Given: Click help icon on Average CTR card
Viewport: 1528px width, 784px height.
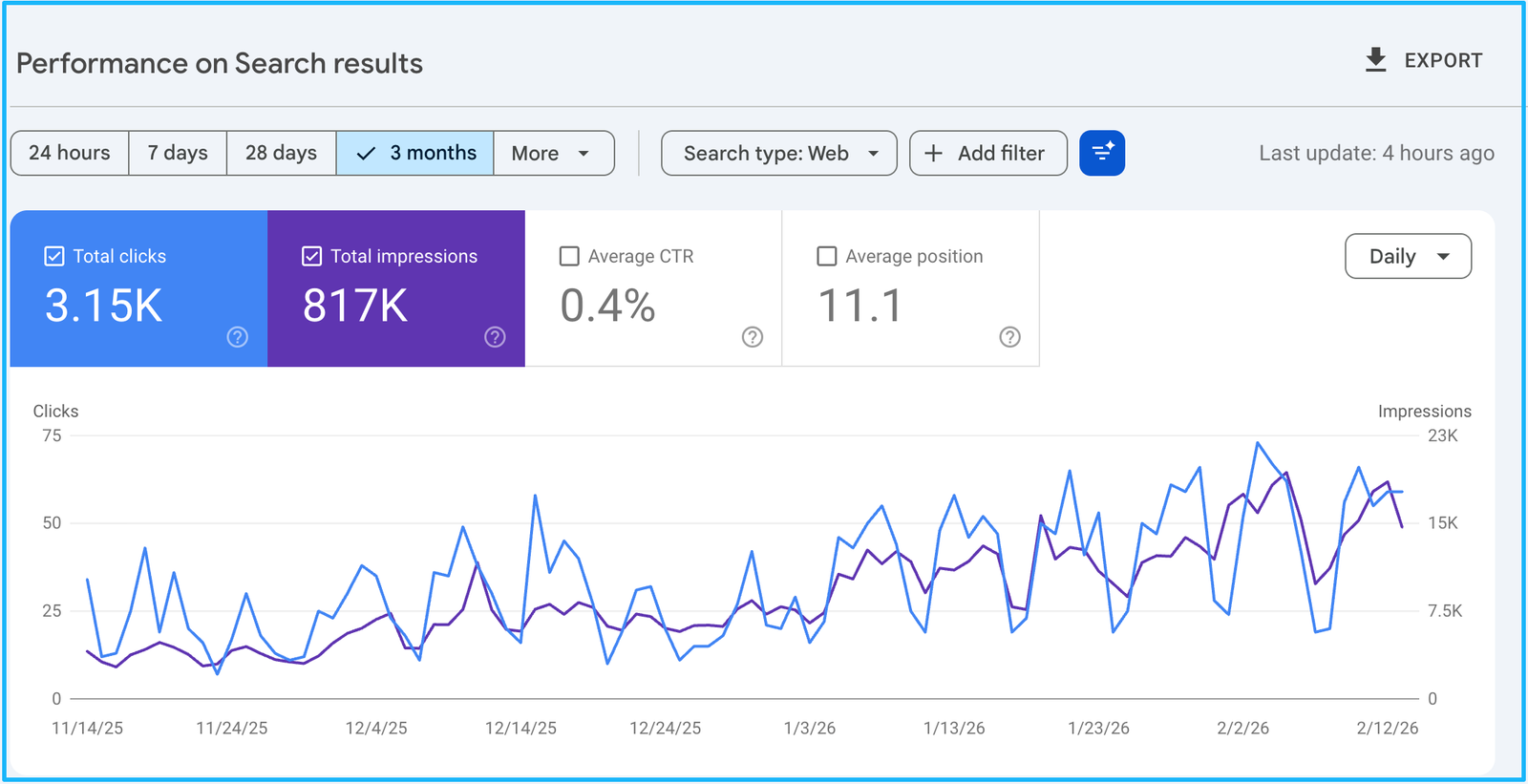Looking at the screenshot, I should click(x=753, y=337).
